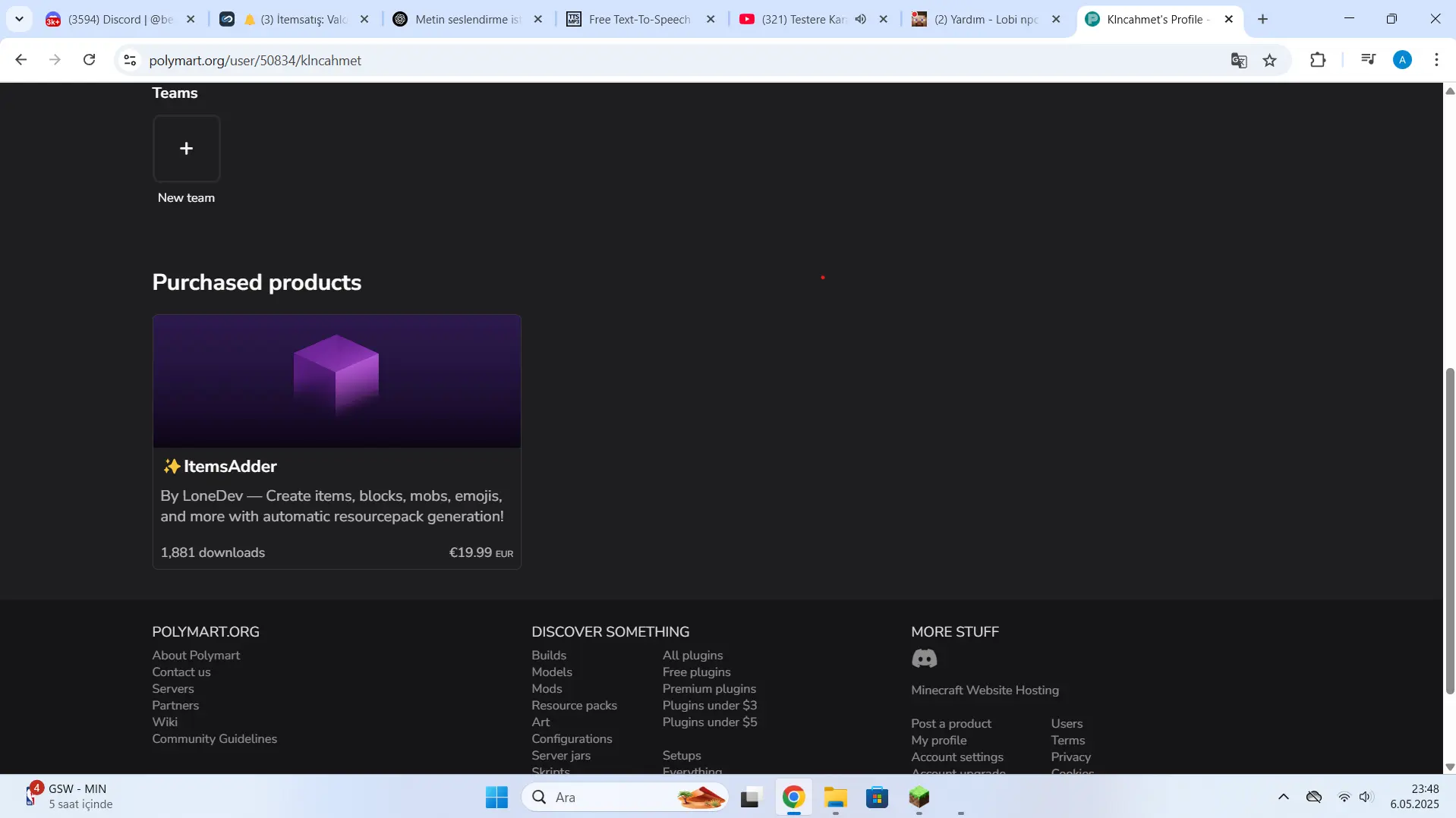Translate this page icon
Screen dimensions: 1456x818
pyautogui.click(x=1239, y=60)
